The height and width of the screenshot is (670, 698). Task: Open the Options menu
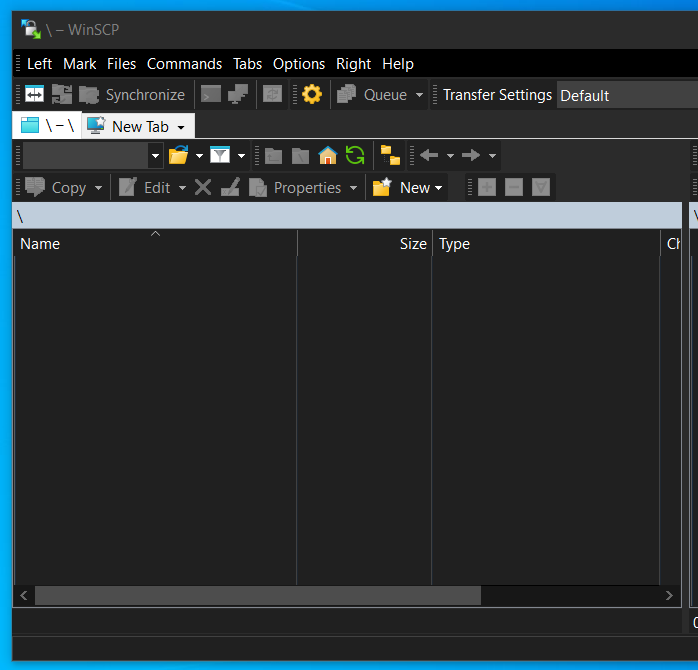click(299, 64)
